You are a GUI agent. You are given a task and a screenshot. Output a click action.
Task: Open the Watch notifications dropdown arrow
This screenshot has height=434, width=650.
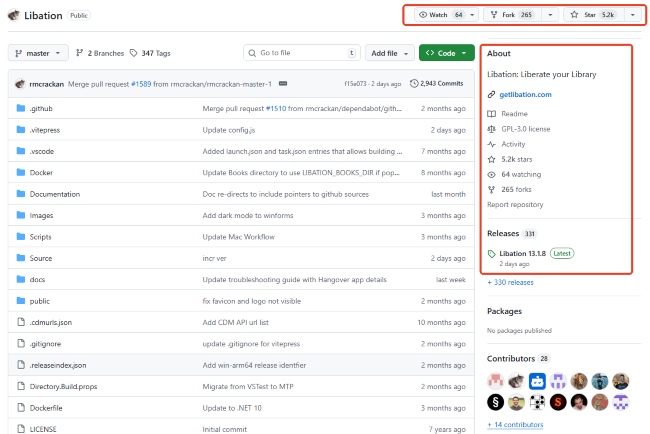[472, 15]
